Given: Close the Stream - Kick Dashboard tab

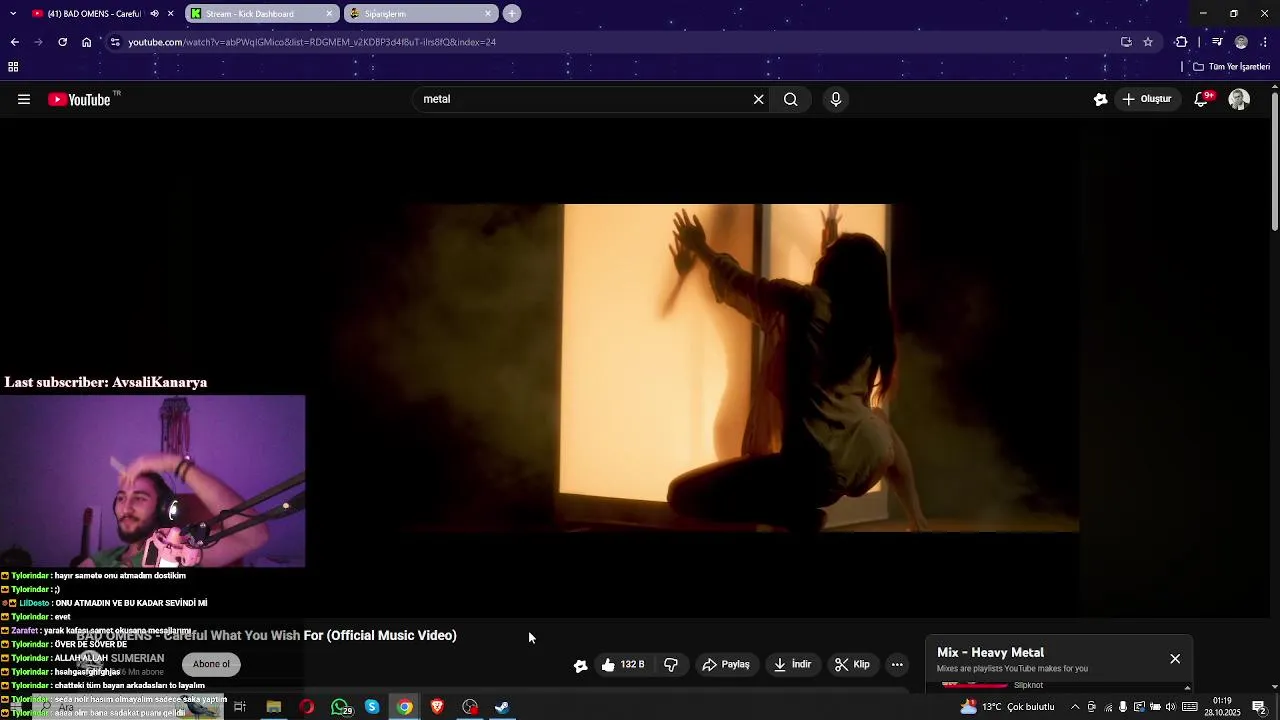Looking at the screenshot, I should tap(329, 14).
